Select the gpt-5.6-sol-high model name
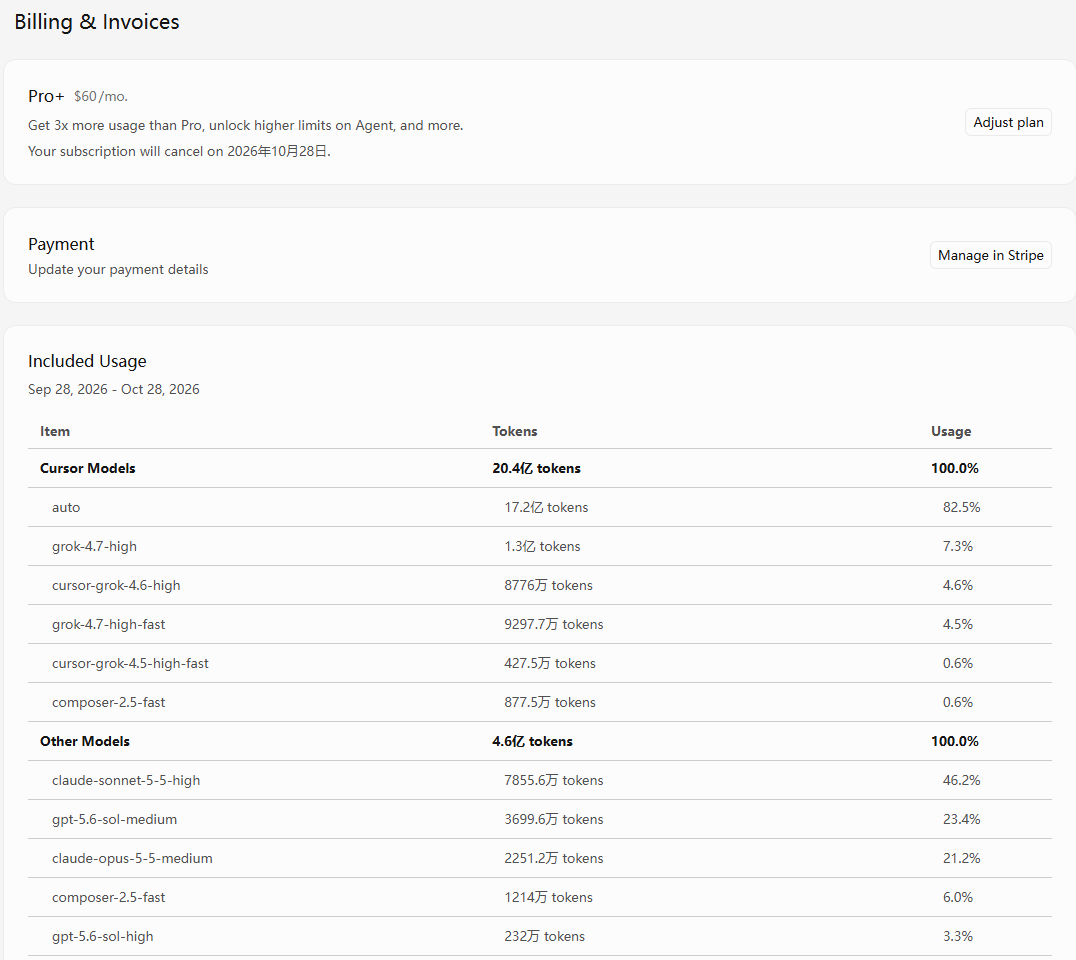1076x960 pixels. tap(103, 937)
